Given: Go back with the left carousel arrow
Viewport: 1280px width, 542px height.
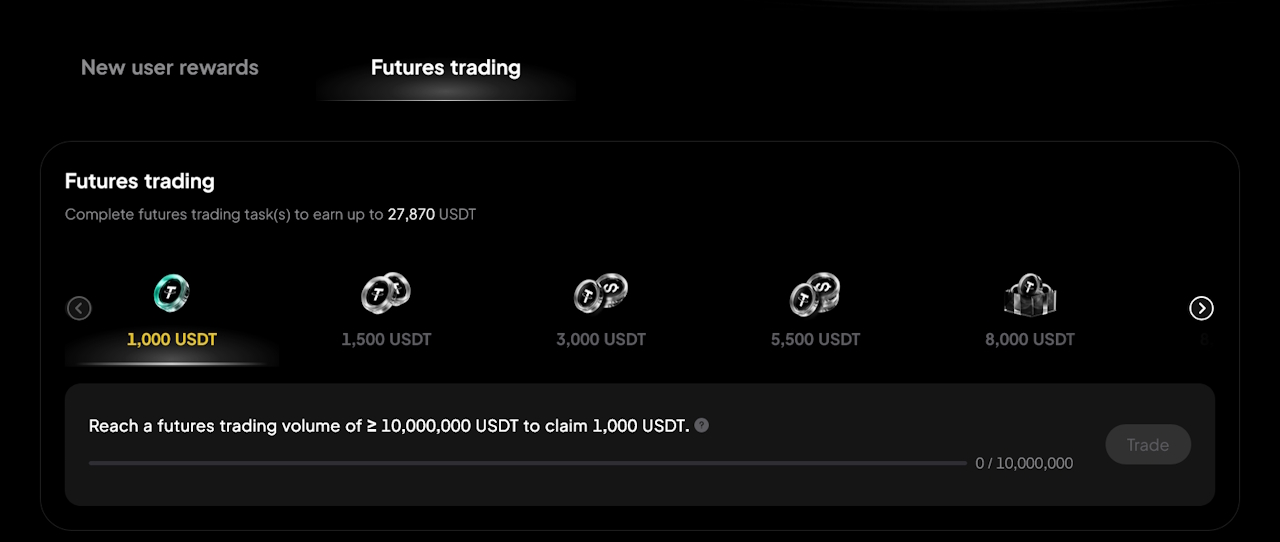Looking at the screenshot, I should coord(79,308).
